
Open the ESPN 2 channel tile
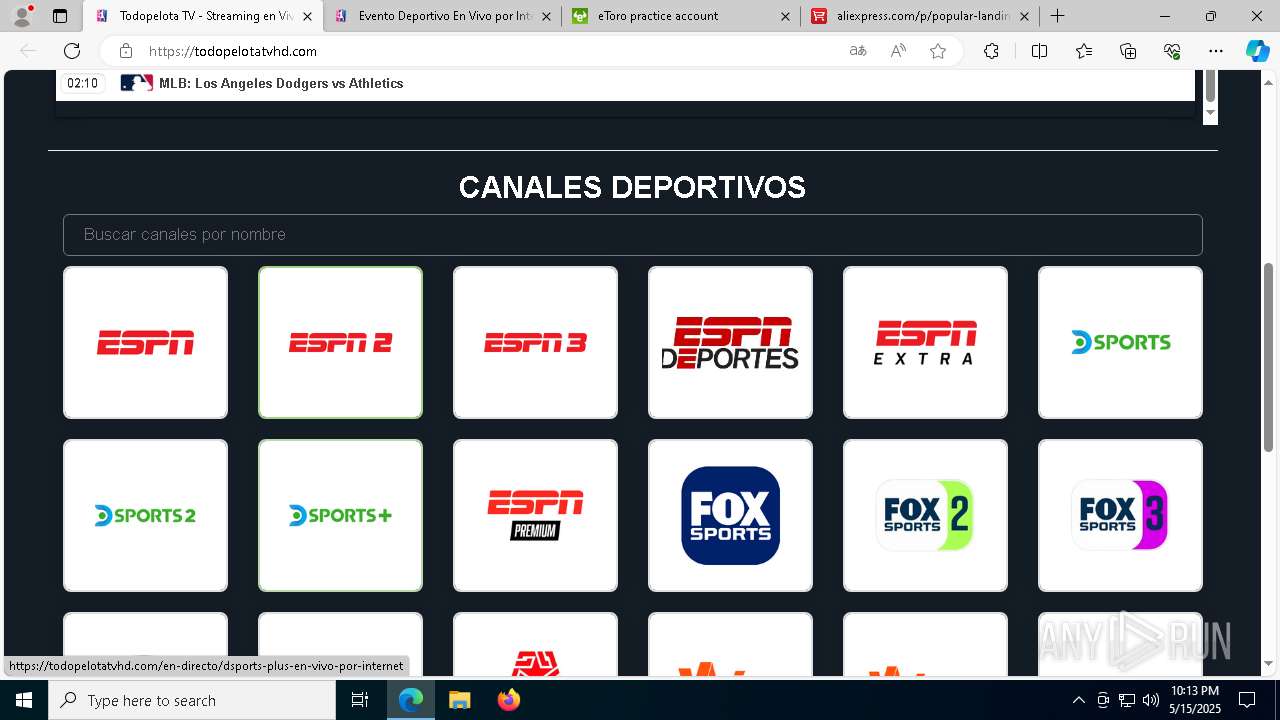point(340,342)
